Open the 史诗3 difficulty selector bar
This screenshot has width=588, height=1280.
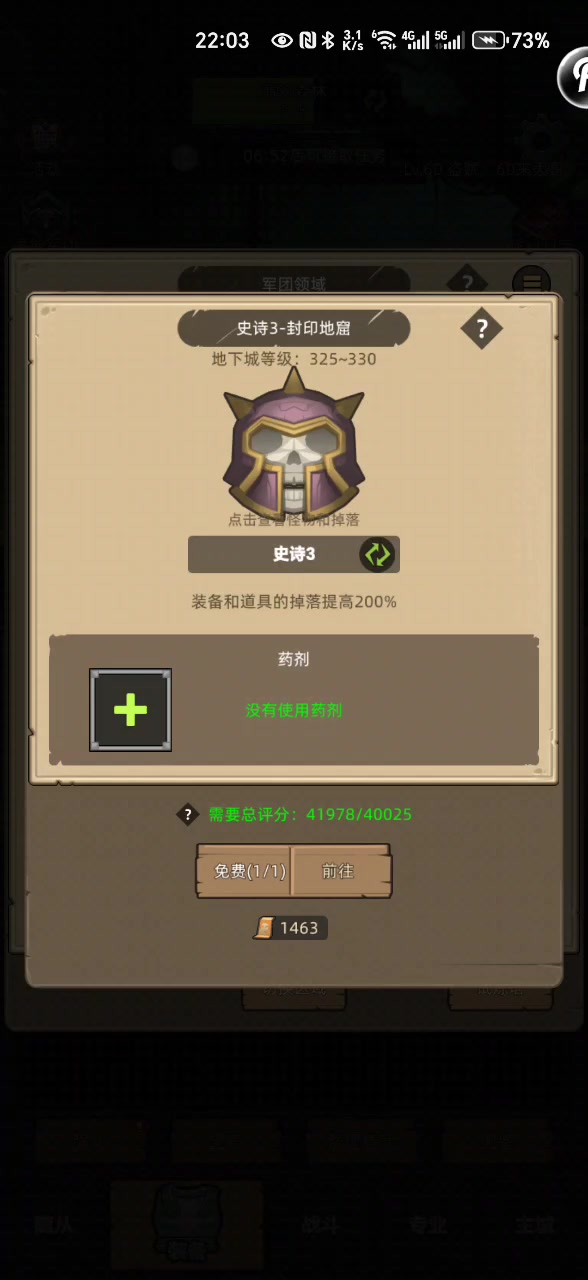294,554
